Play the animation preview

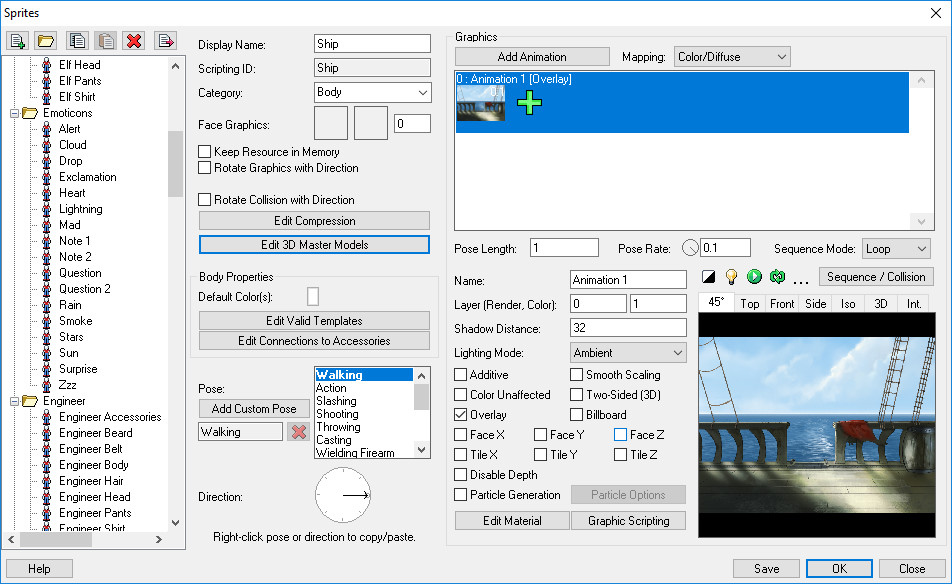click(753, 278)
